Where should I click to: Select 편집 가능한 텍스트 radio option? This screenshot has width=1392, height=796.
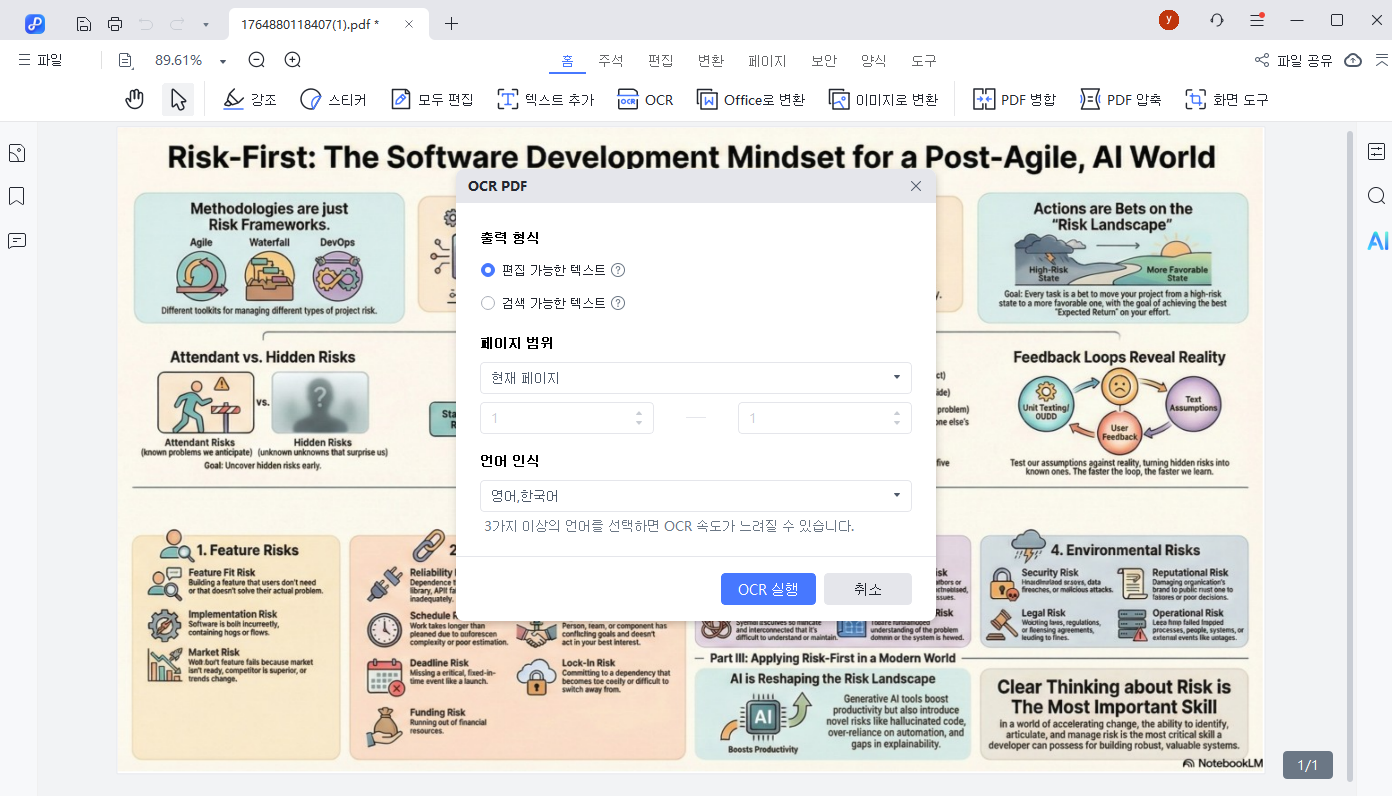coord(488,270)
